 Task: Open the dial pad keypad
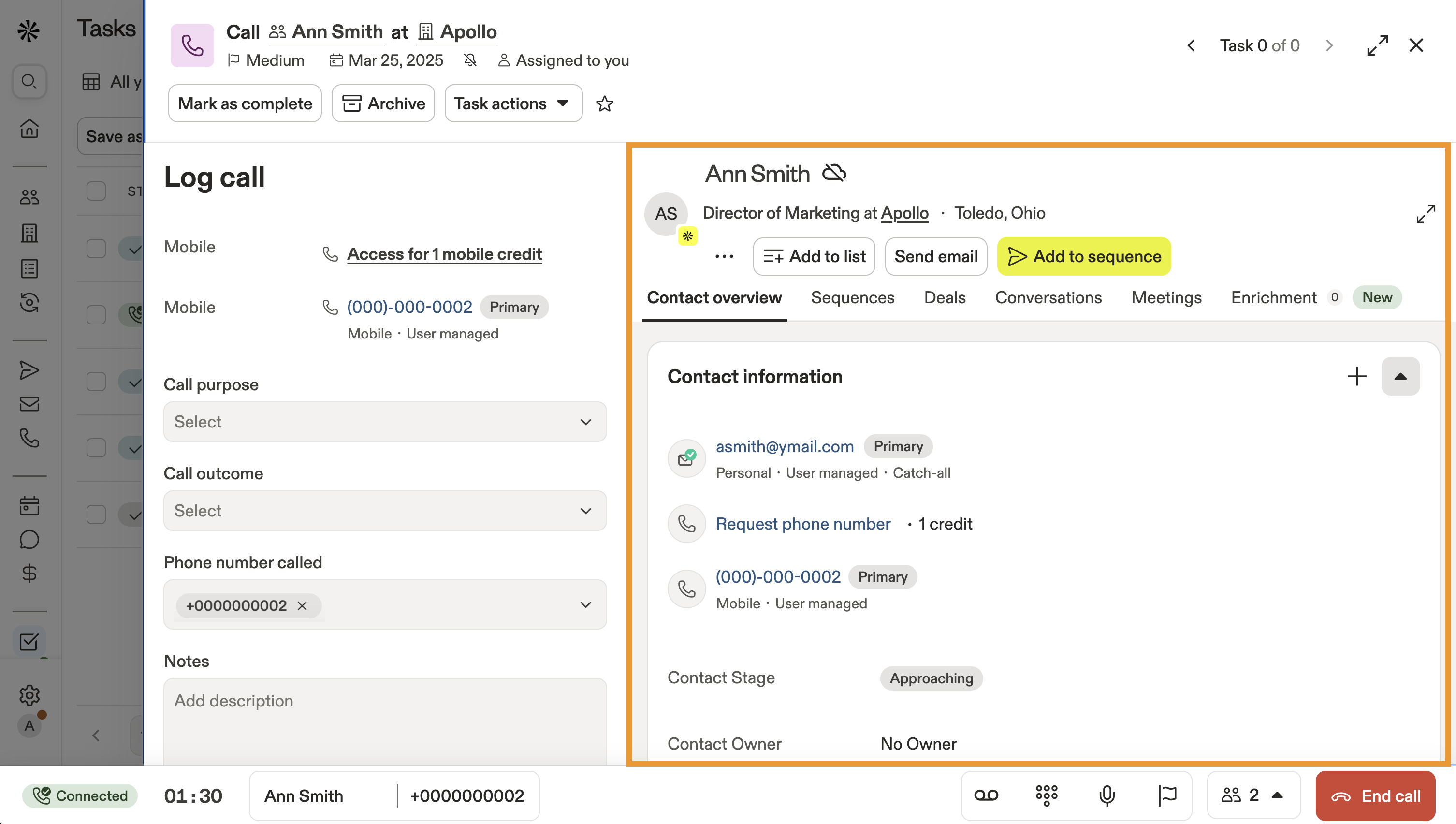[1046, 795]
